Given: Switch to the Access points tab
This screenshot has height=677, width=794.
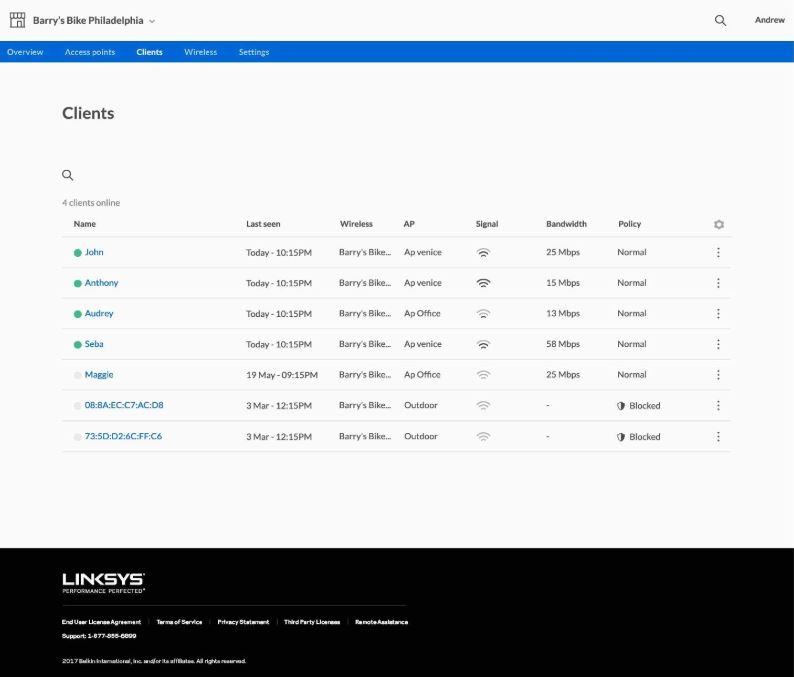Looking at the screenshot, I should click(90, 52).
